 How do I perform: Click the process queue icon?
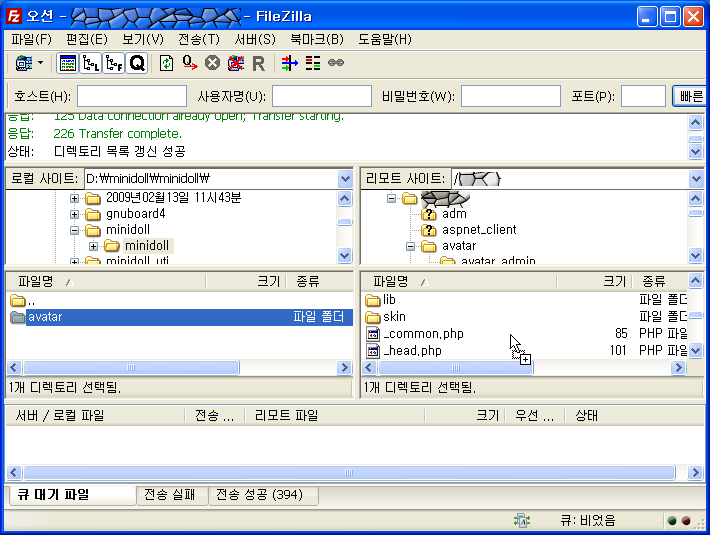click(190, 63)
